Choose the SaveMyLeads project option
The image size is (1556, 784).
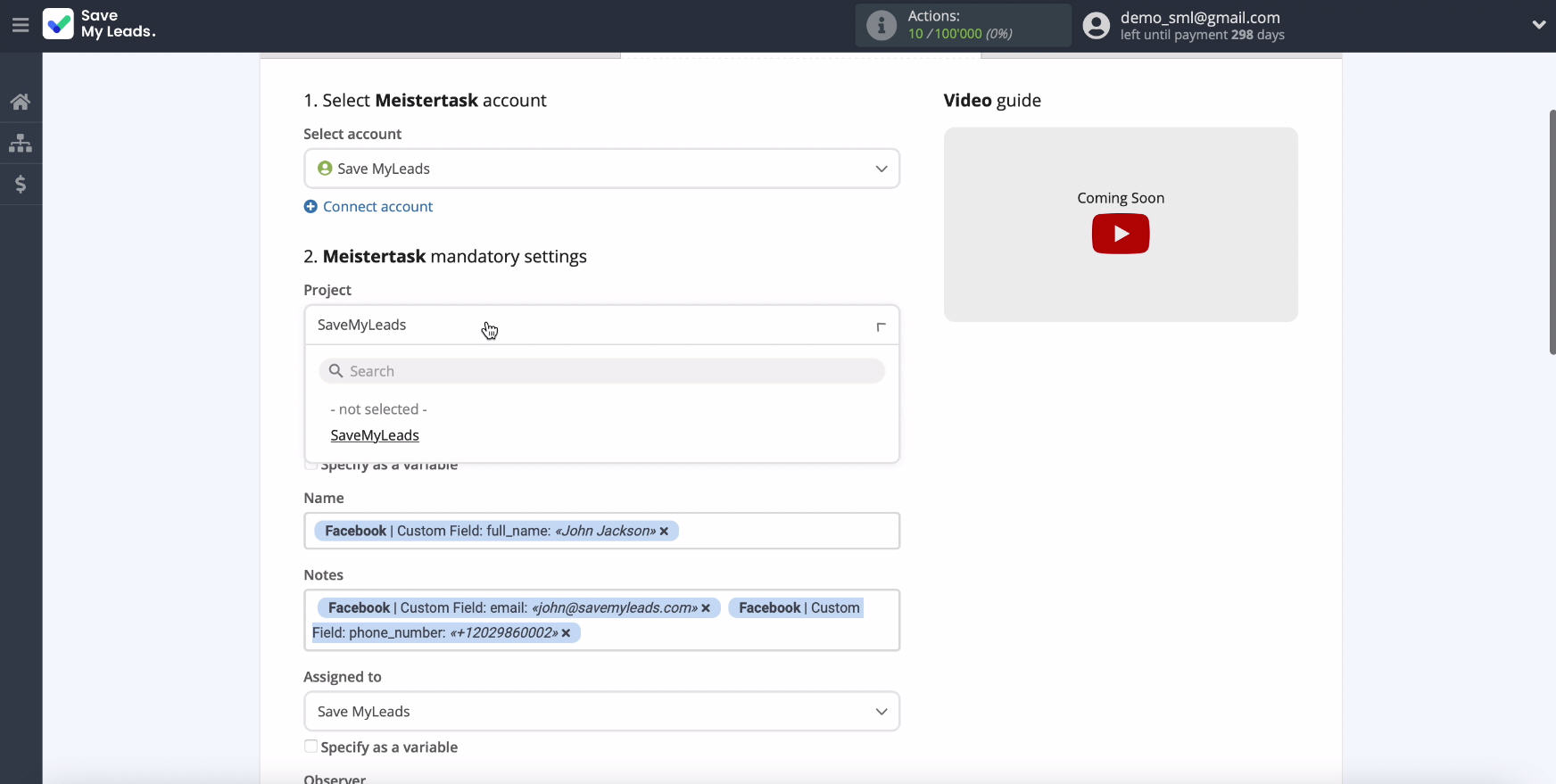click(375, 435)
